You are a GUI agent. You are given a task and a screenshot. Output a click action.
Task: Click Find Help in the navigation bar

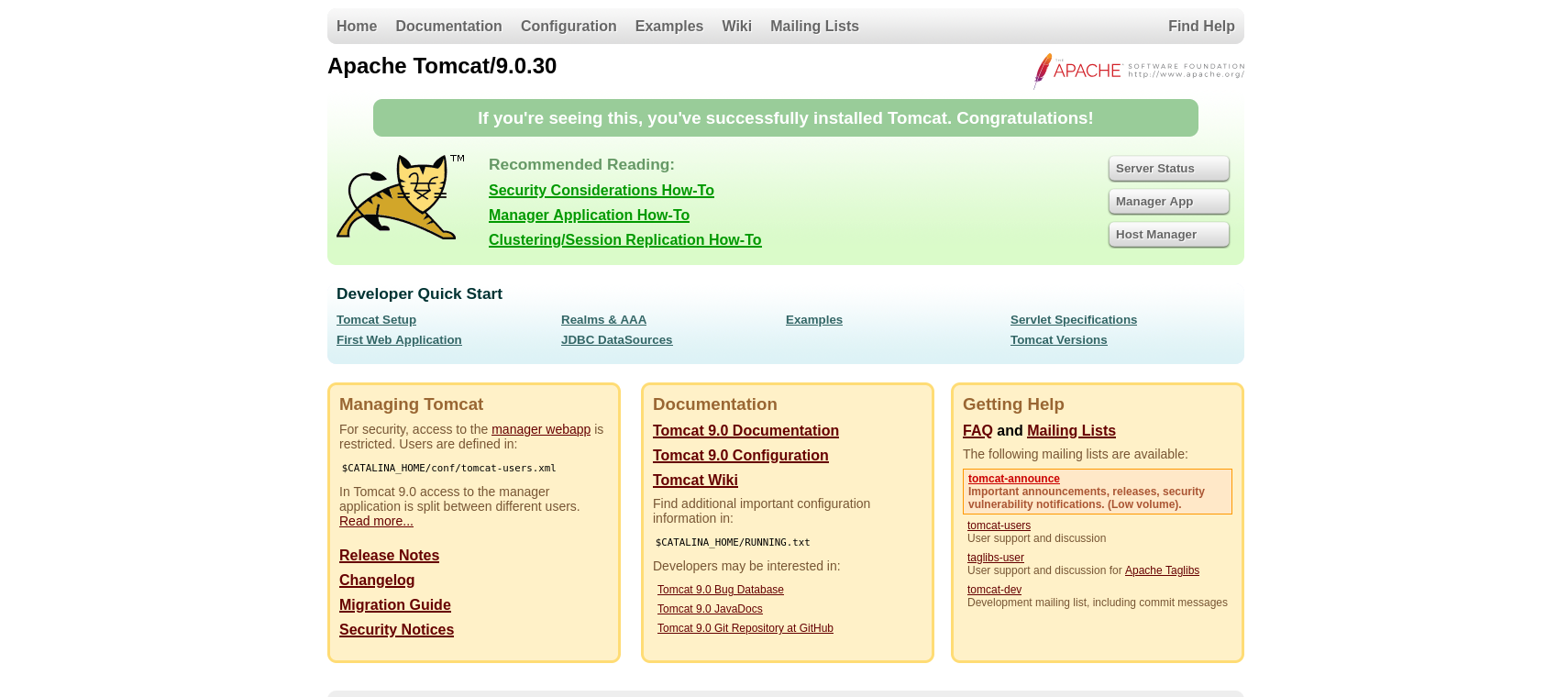click(x=1201, y=27)
